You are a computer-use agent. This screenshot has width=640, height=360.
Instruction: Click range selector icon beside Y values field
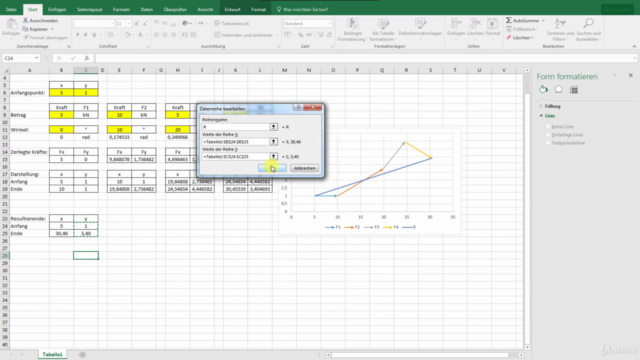pyautogui.click(x=273, y=156)
